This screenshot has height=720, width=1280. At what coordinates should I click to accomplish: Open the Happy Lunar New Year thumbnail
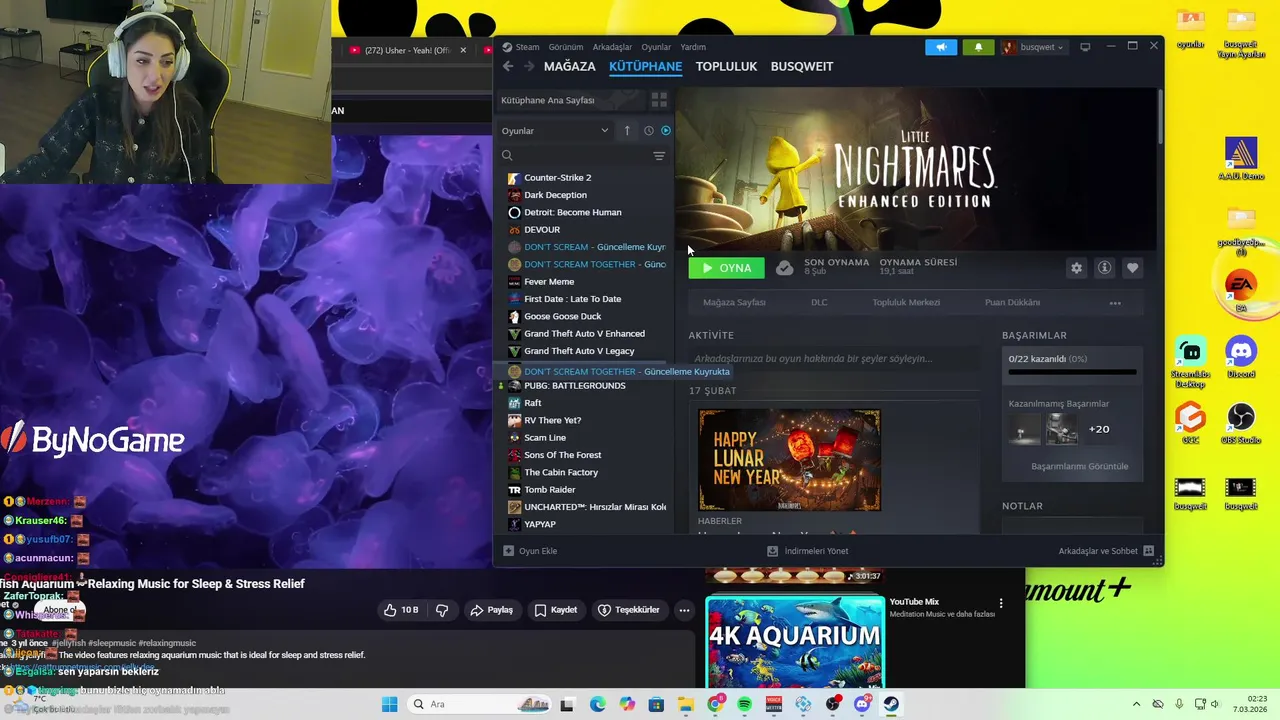[789, 460]
